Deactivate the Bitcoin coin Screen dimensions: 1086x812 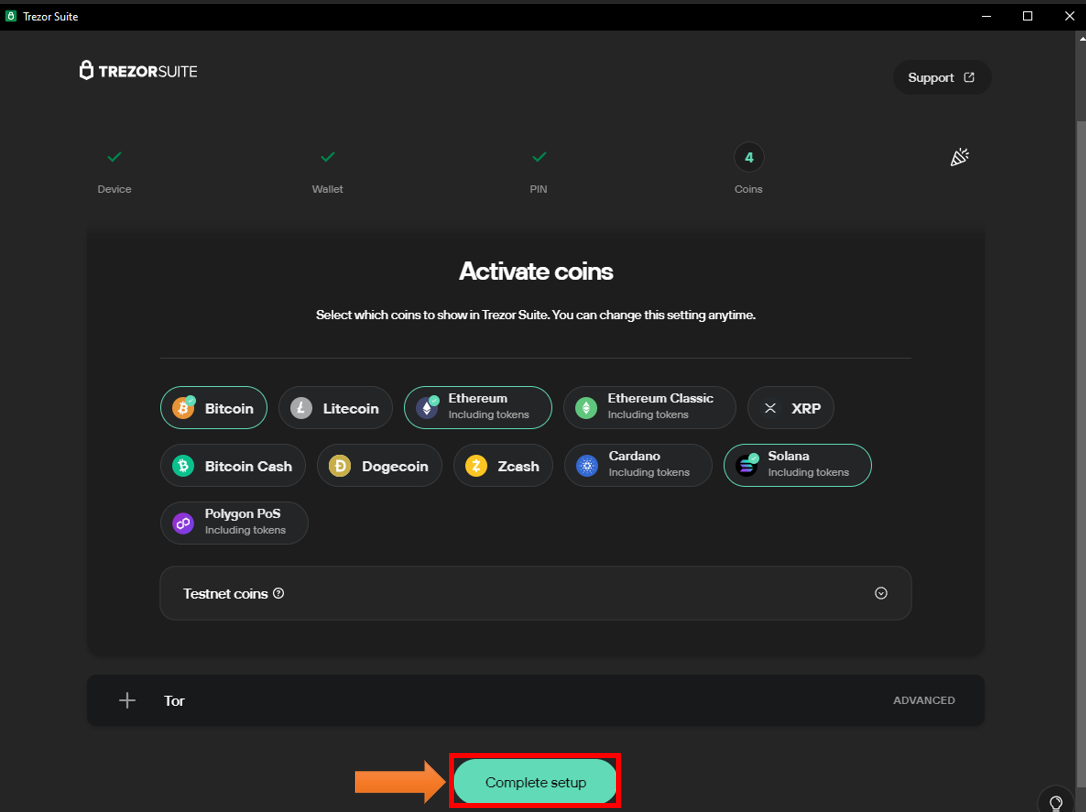point(213,408)
